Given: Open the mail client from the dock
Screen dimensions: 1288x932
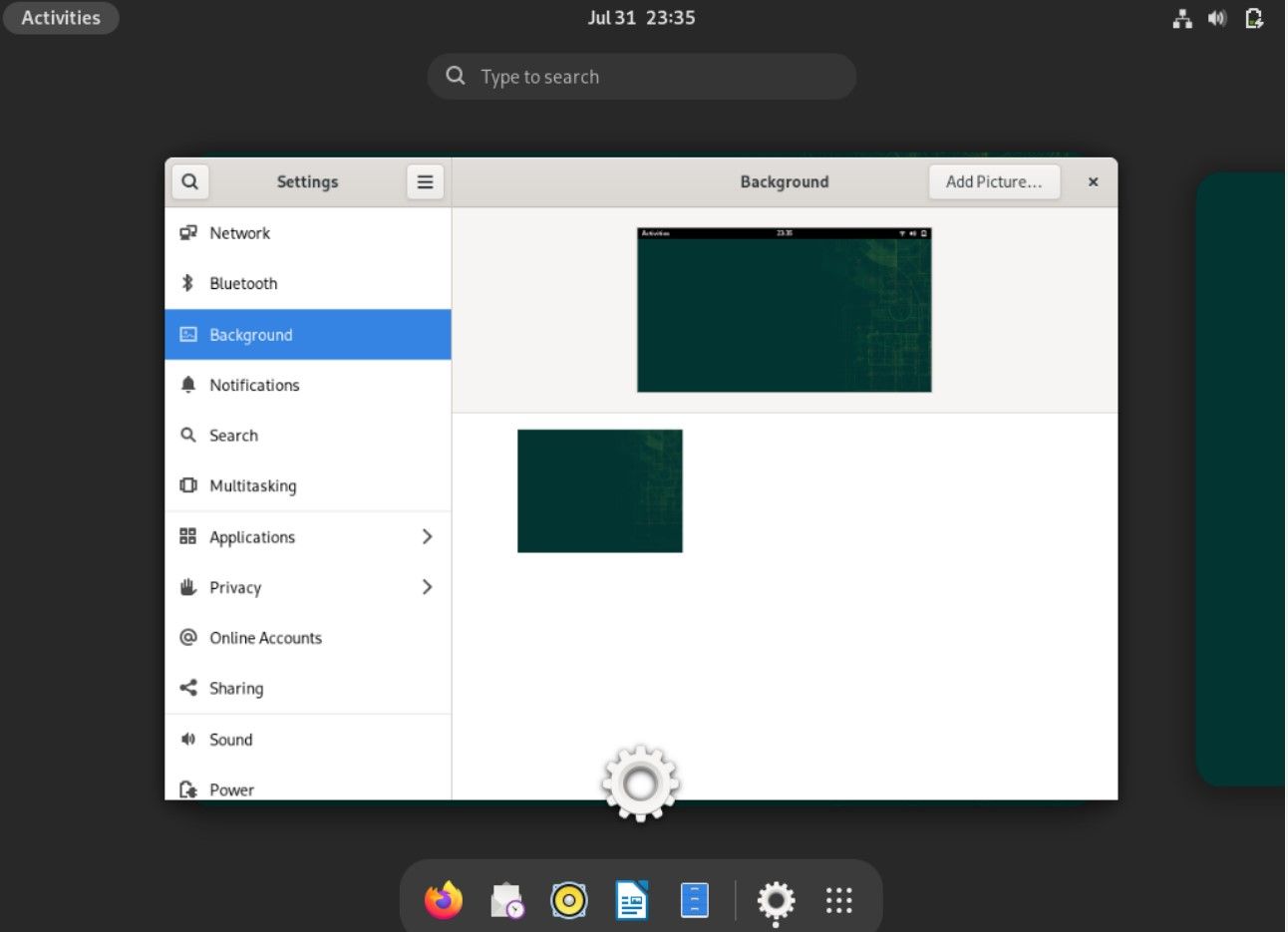Looking at the screenshot, I should [x=506, y=901].
